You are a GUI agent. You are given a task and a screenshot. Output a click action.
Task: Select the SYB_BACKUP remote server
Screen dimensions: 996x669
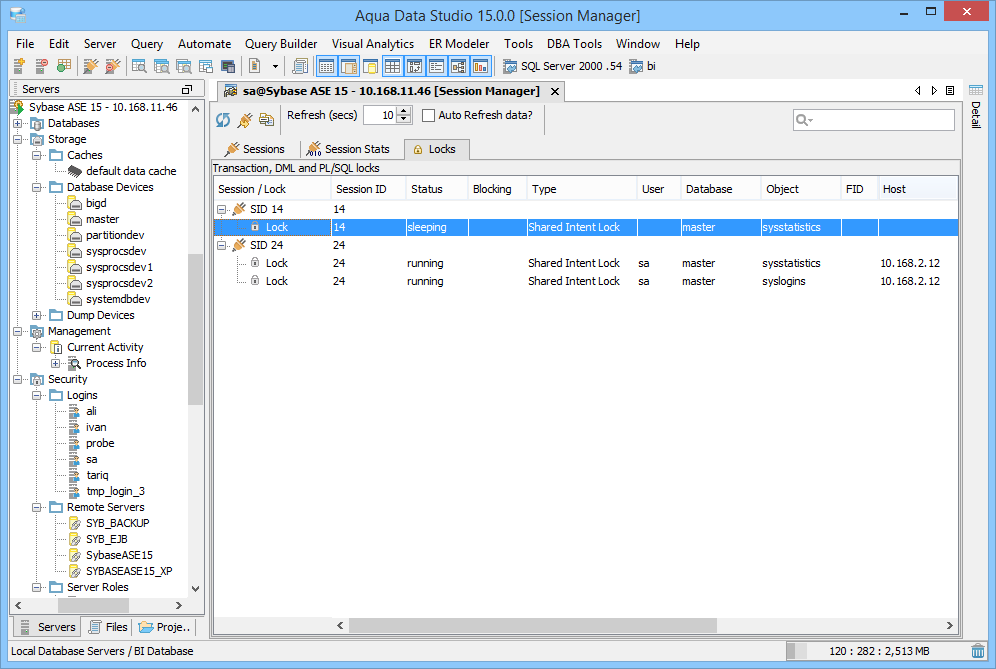[x=118, y=524]
